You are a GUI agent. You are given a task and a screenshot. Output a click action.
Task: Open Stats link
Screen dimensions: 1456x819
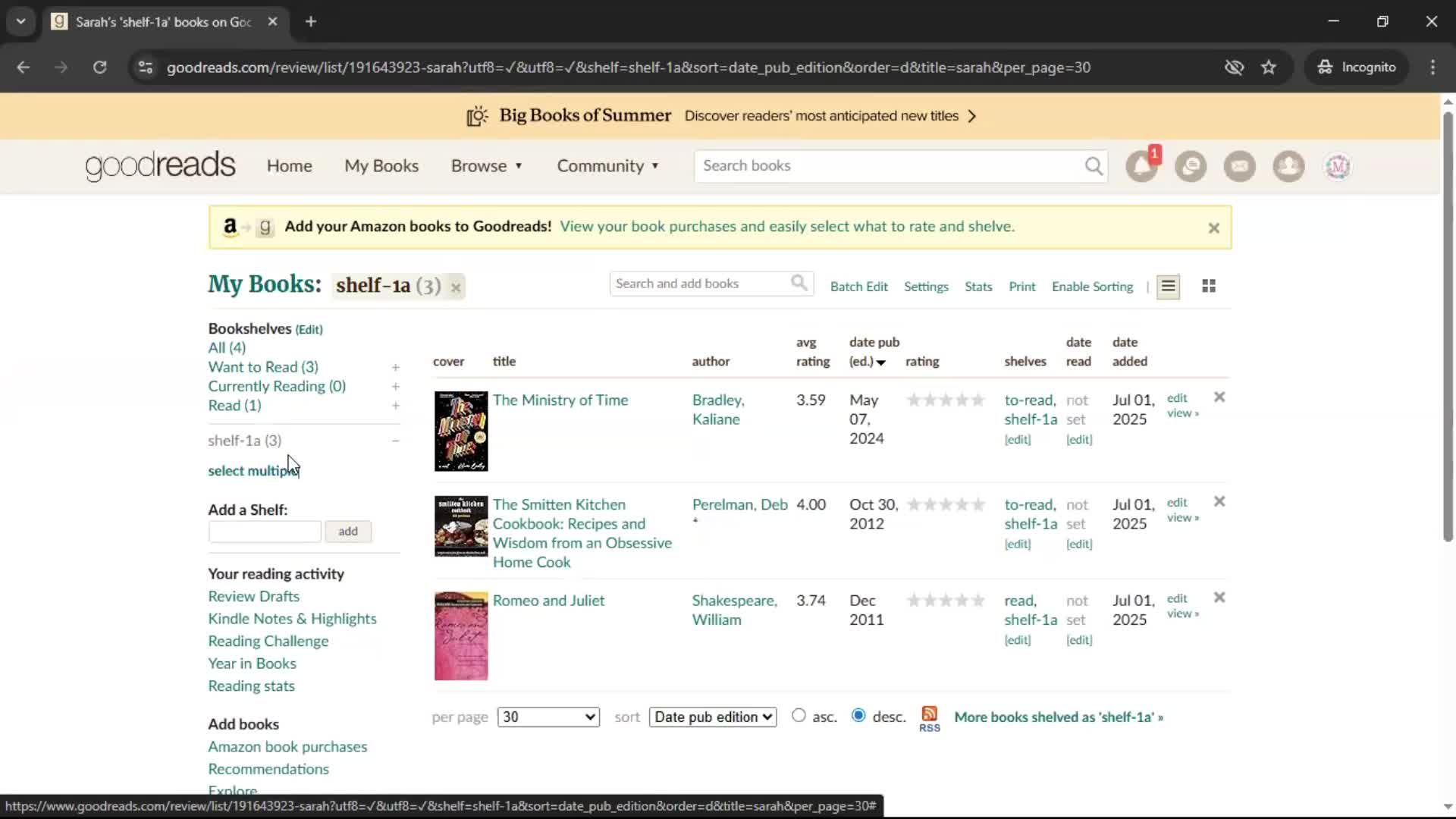pyautogui.click(x=978, y=287)
